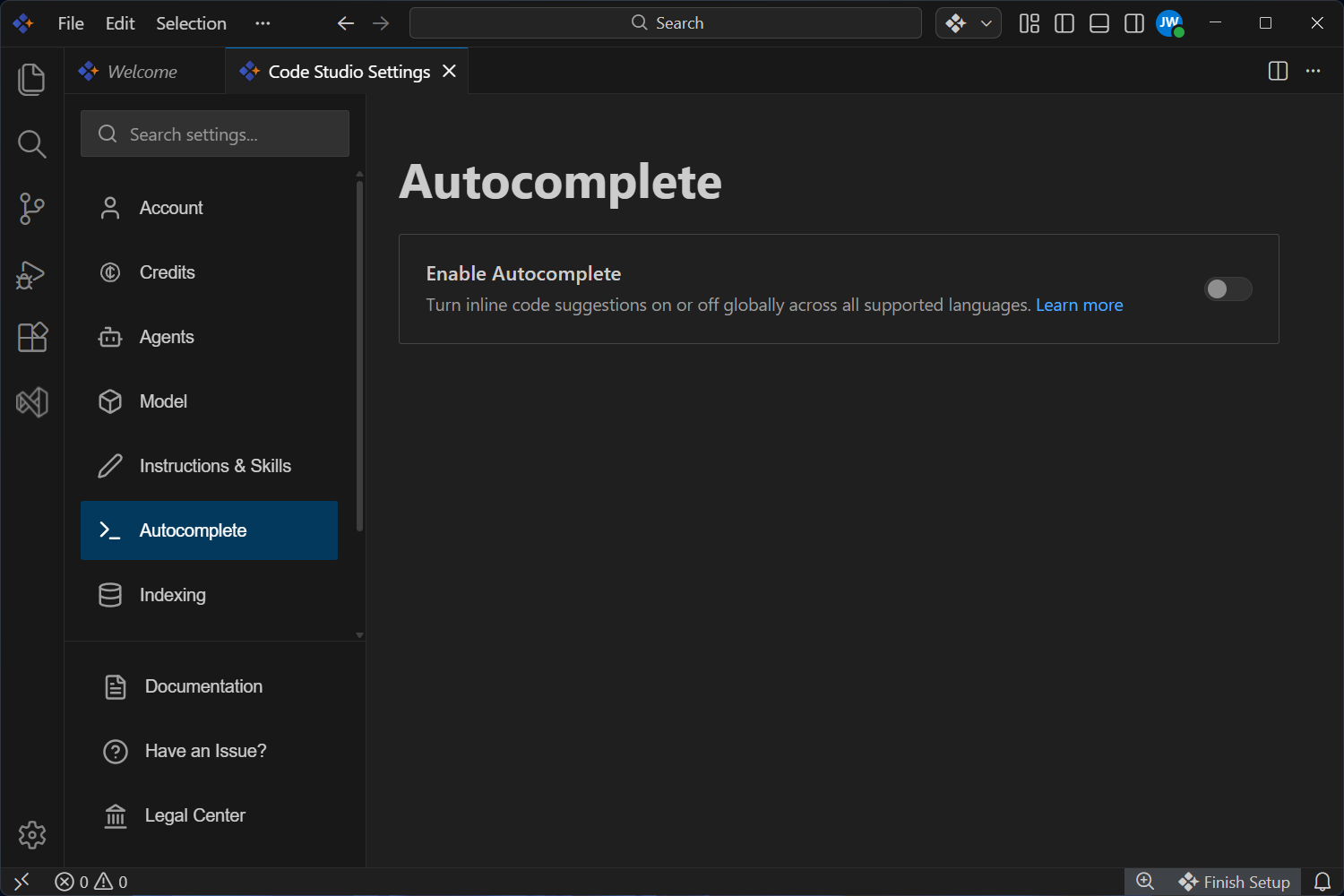Toggle the secondary side bar
Image resolution: width=1344 pixels, height=896 pixels.
click(1134, 23)
